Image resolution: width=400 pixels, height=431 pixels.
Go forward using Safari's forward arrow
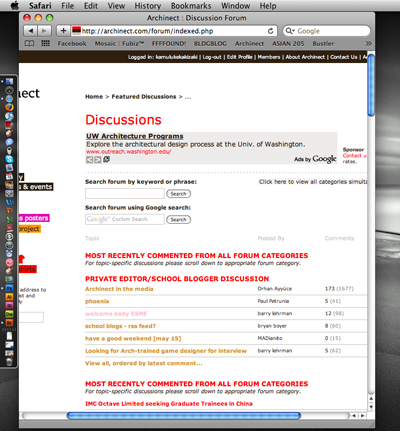pos(45,31)
